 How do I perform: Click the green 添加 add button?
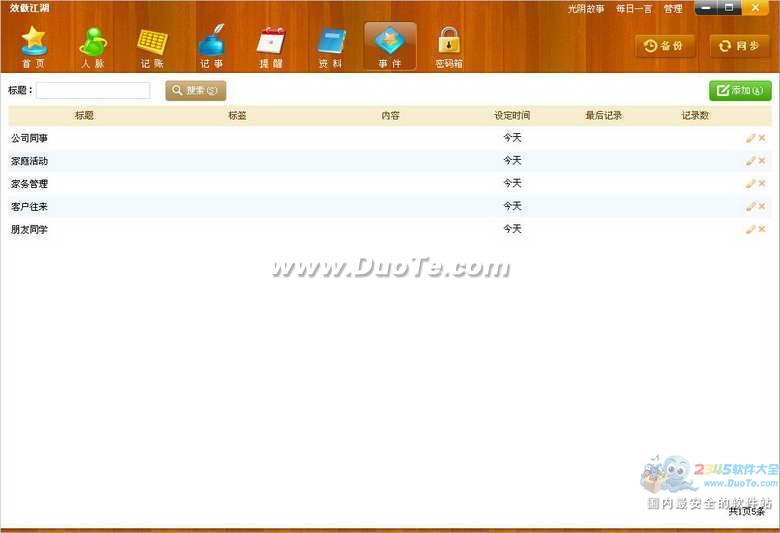pos(740,91)
